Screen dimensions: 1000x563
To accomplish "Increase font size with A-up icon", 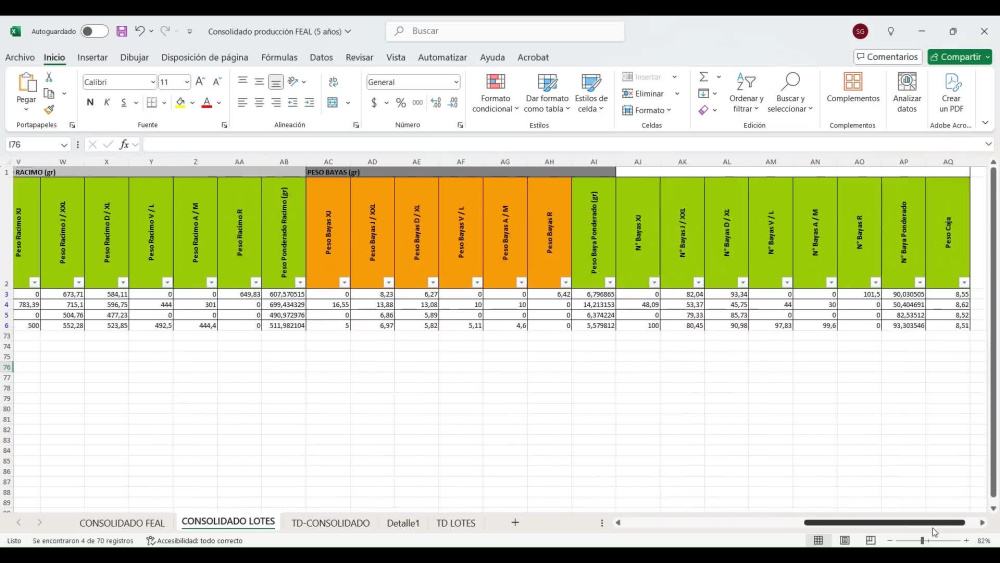I will click(x=200, y=82).
